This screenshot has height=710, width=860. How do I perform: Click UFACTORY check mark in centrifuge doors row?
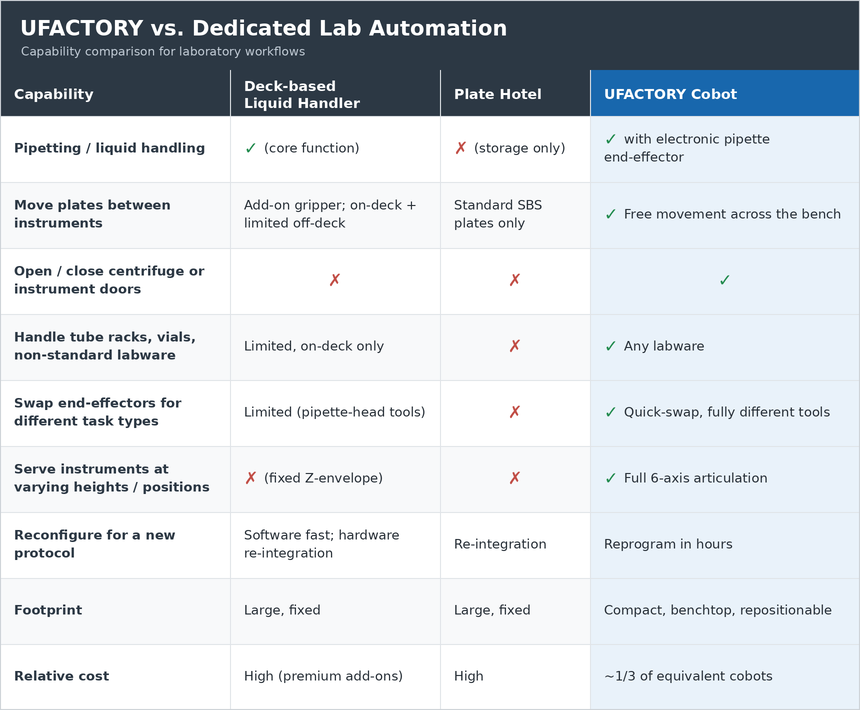(x=725, y=280)
